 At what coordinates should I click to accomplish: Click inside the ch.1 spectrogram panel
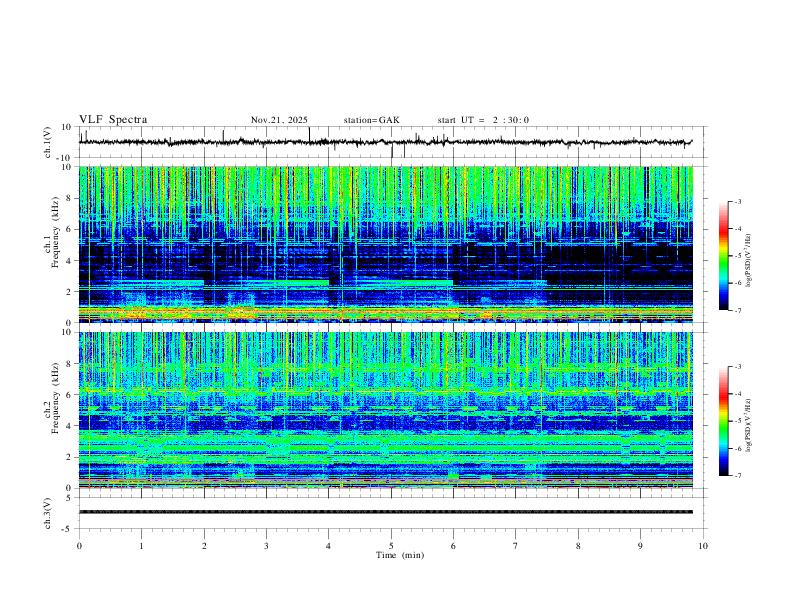click(x=385, y=244)
